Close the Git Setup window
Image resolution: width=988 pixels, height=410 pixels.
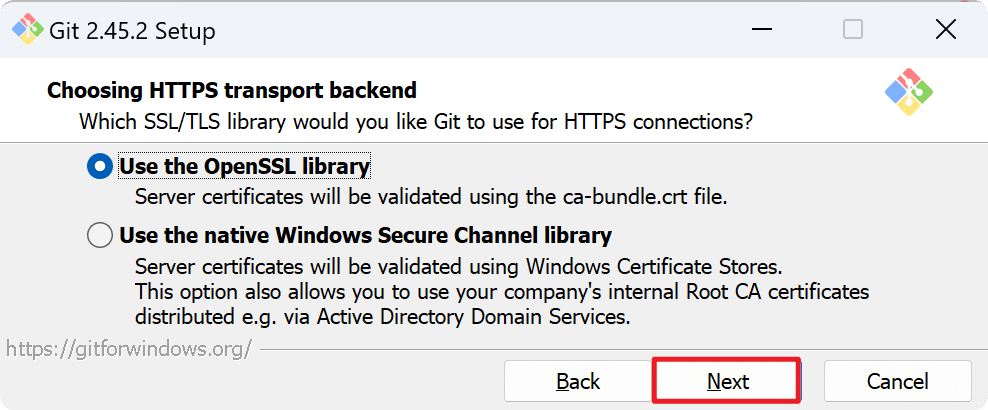(x=945, y=30)
